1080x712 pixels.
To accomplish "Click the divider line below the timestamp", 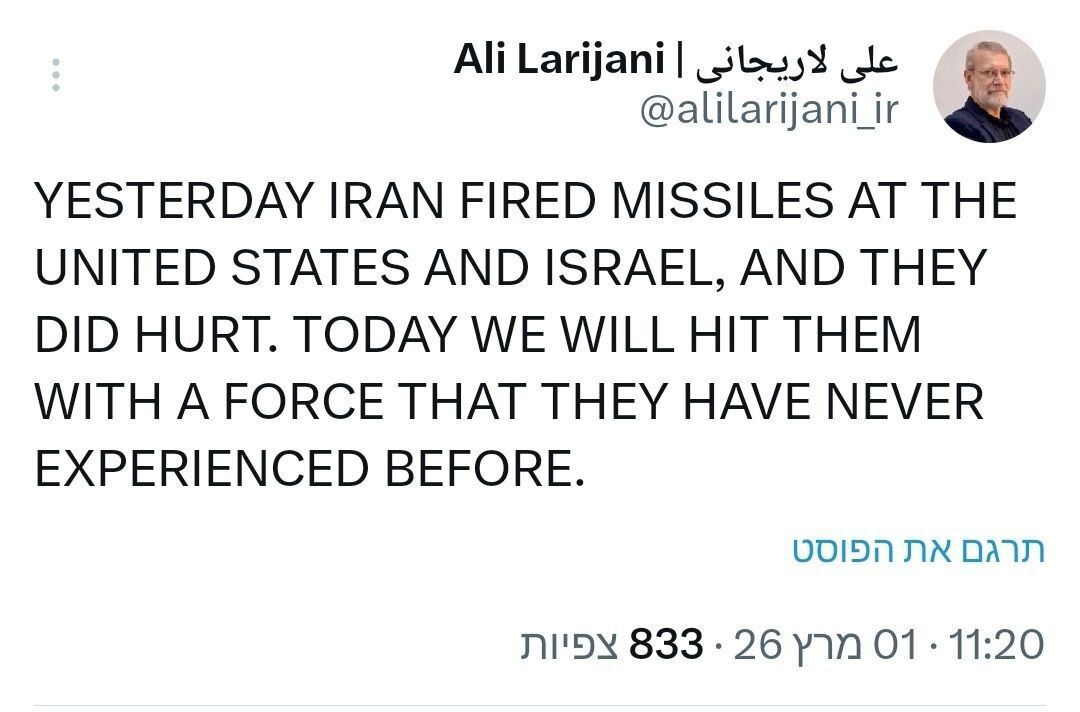I will click(540, 706).
